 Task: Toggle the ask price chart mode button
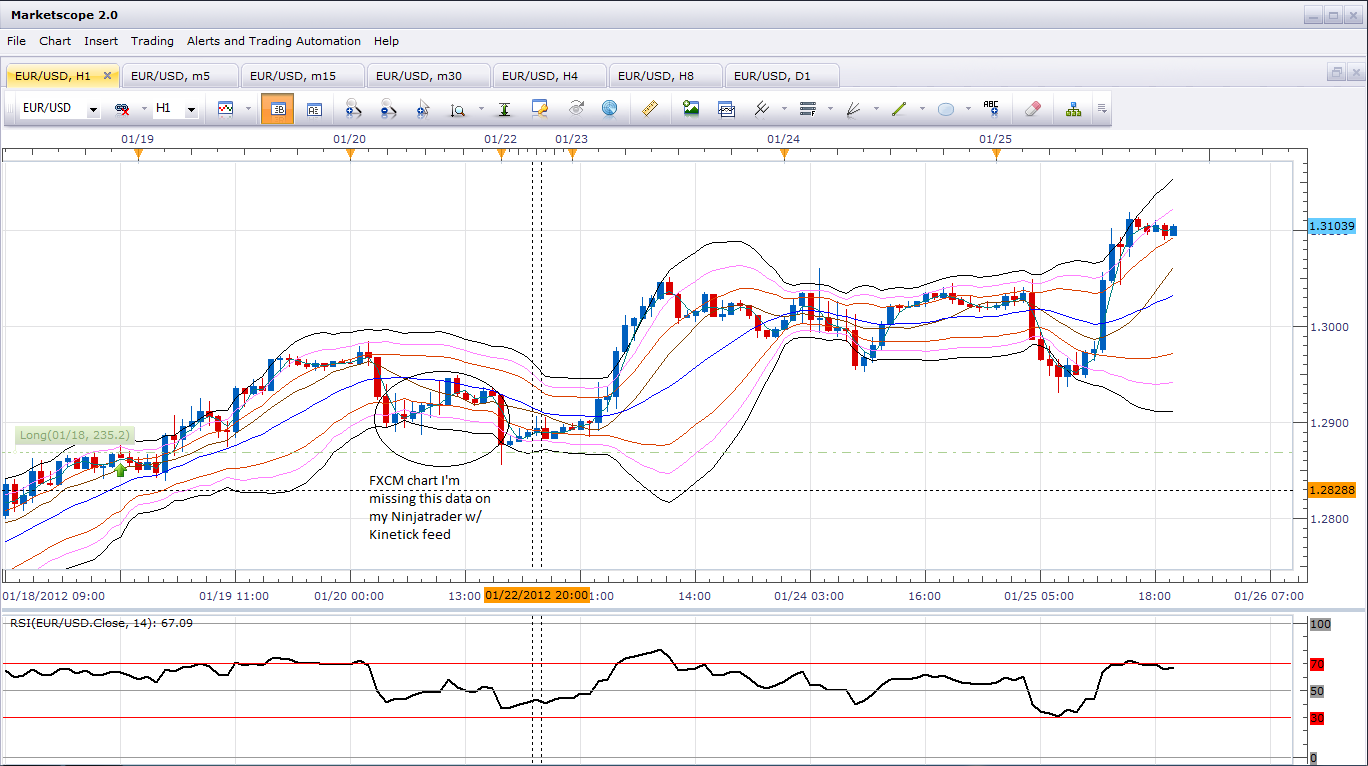point(314,109)
